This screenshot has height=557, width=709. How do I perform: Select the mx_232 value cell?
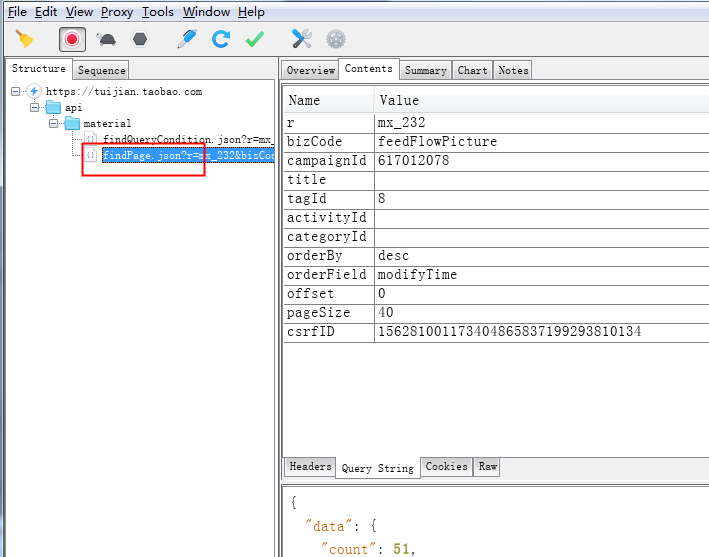(x=542, y=123)
